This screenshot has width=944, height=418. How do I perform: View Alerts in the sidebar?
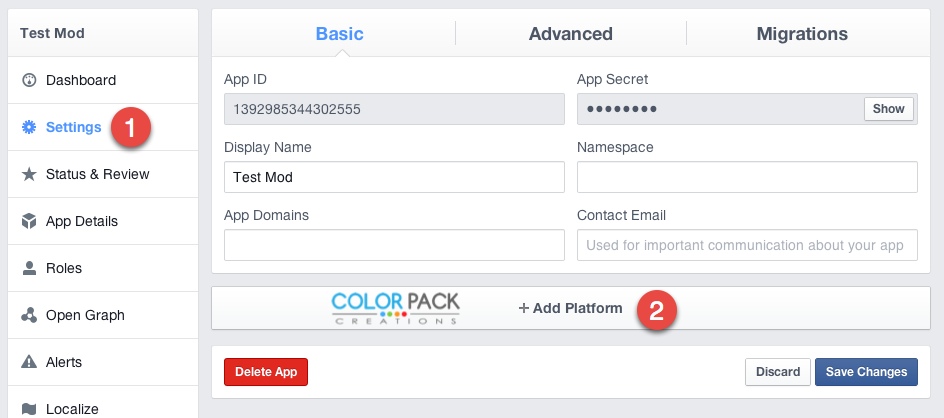pyautogui.click(x=103, y=362)
